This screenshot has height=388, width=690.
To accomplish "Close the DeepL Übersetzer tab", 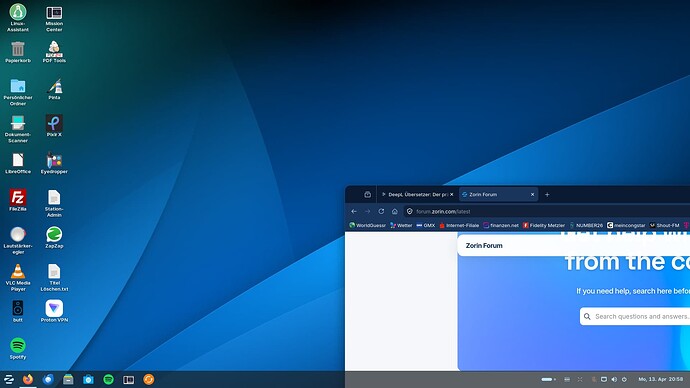I will (451, 194).
